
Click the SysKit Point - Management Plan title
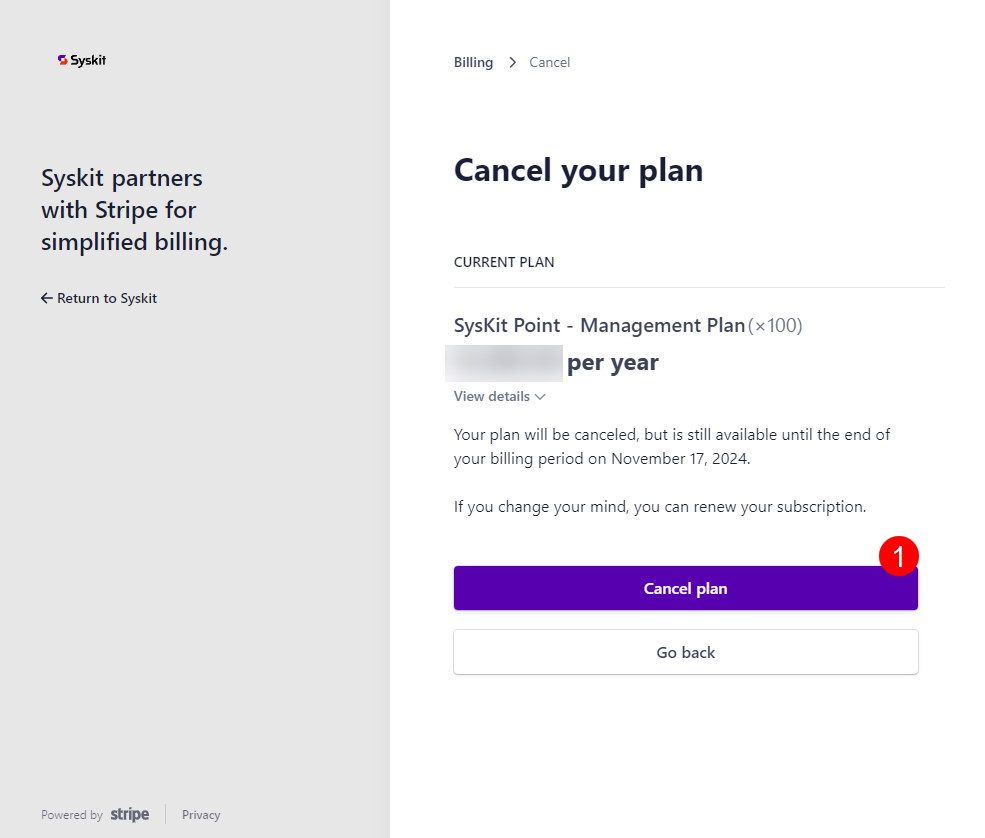point(599,325)
